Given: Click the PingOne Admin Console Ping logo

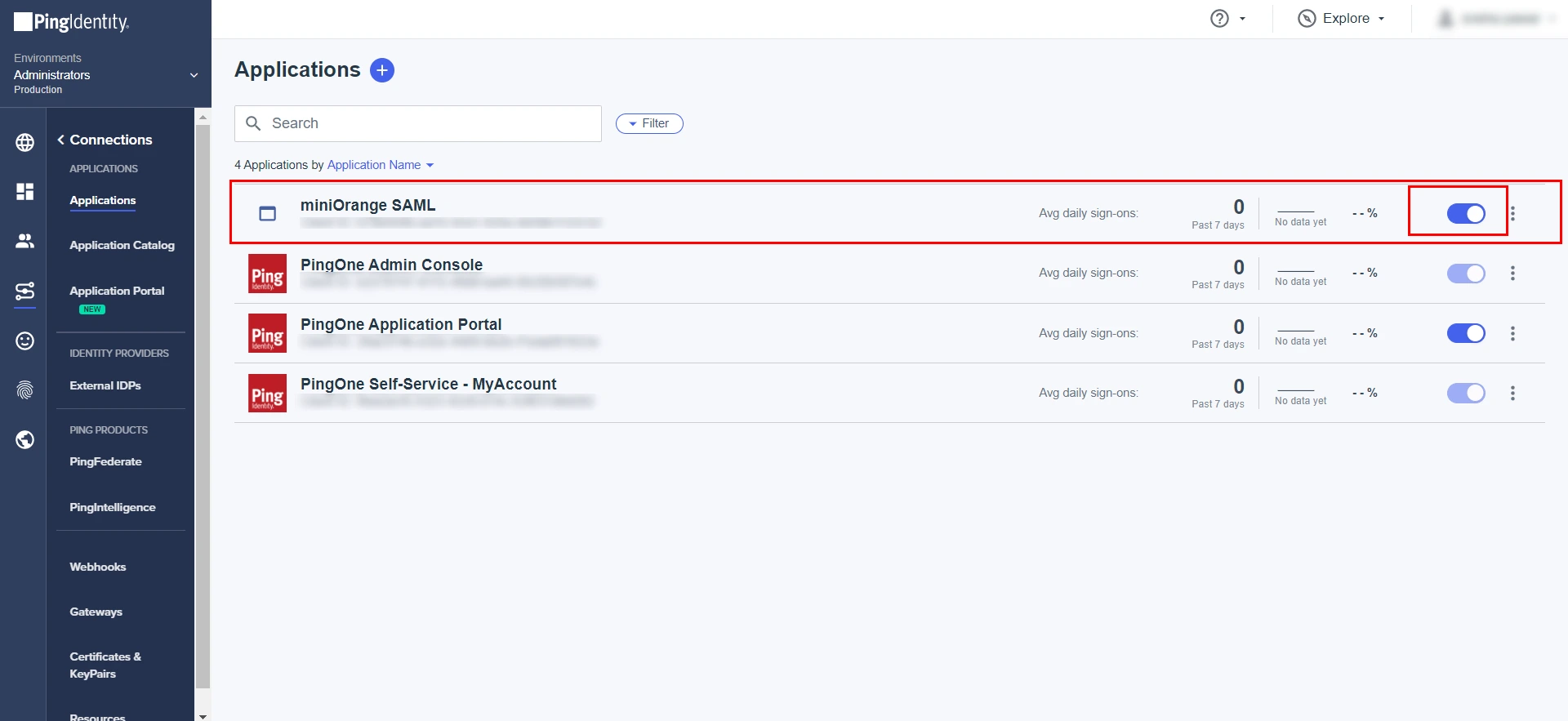Looking at the screenshot, I should pyautogui.click(x=267, y=274).
